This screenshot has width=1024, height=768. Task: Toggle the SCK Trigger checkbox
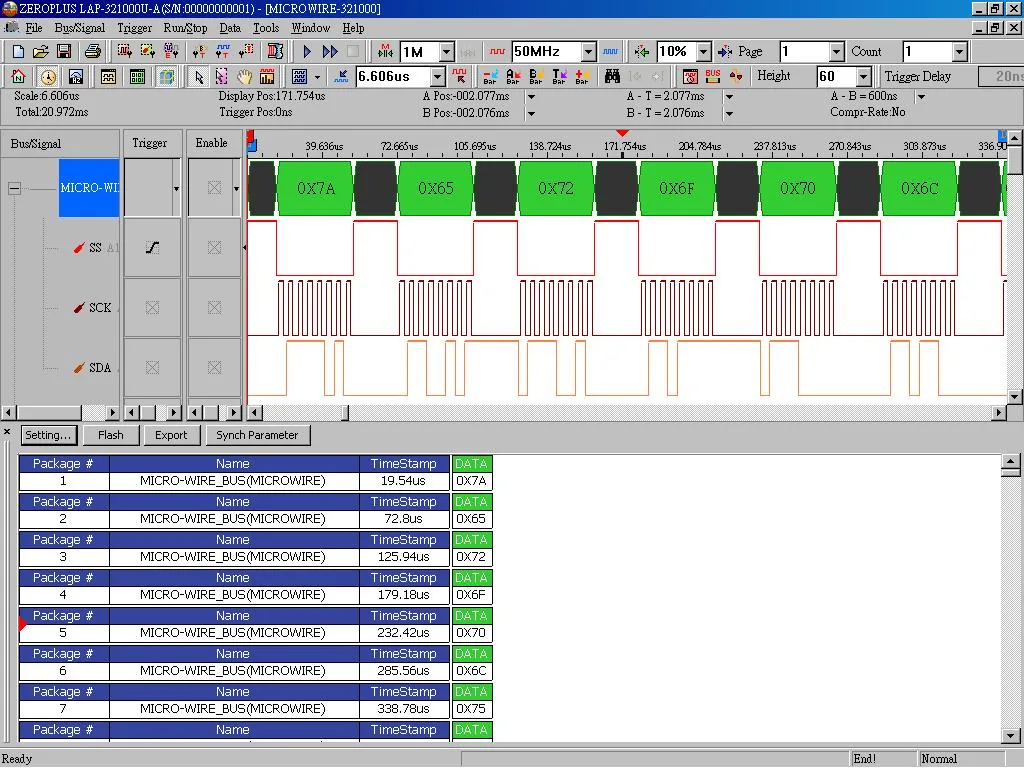[x=152, y=308]
